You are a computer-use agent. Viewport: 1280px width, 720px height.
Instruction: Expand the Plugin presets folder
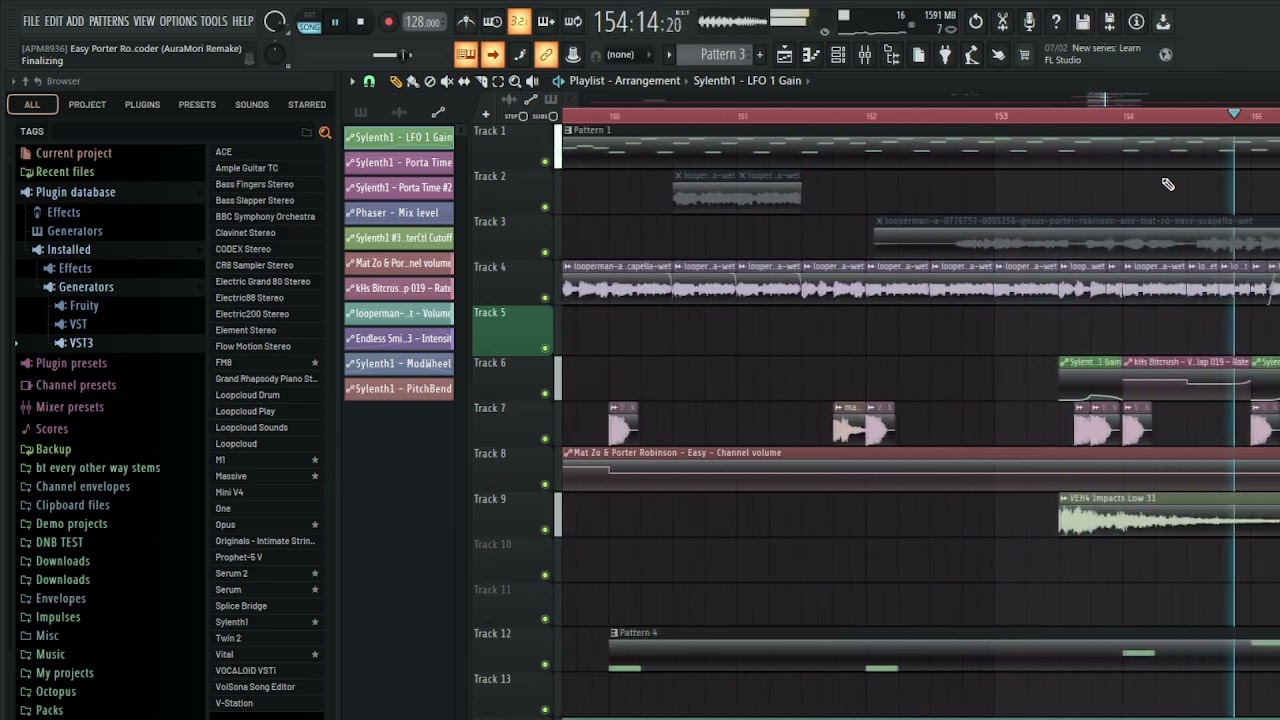71,363
